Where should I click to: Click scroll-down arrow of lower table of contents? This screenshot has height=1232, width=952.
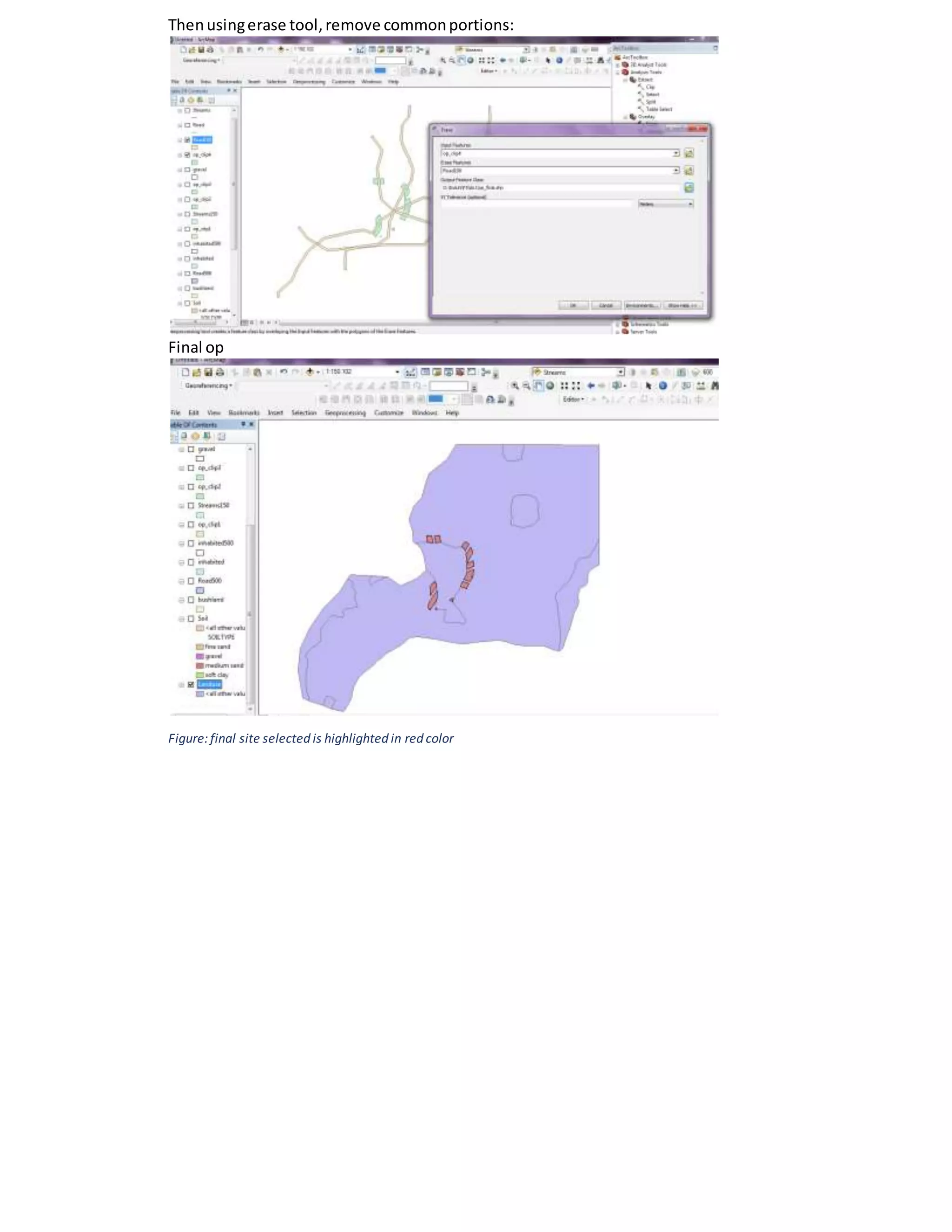point(251,709)
